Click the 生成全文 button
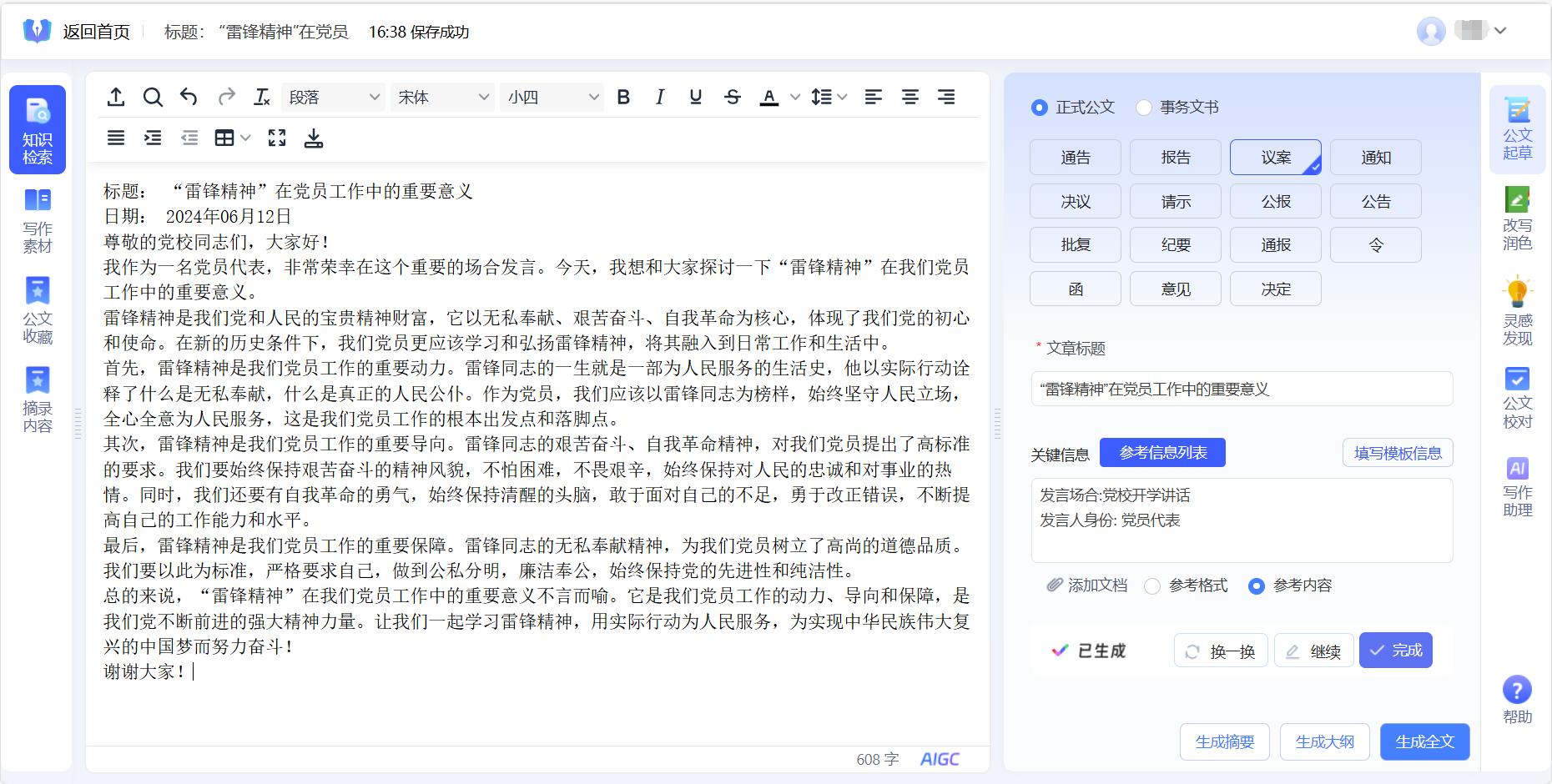Viewport: 1552px width, 784px height. point(1425,741)
